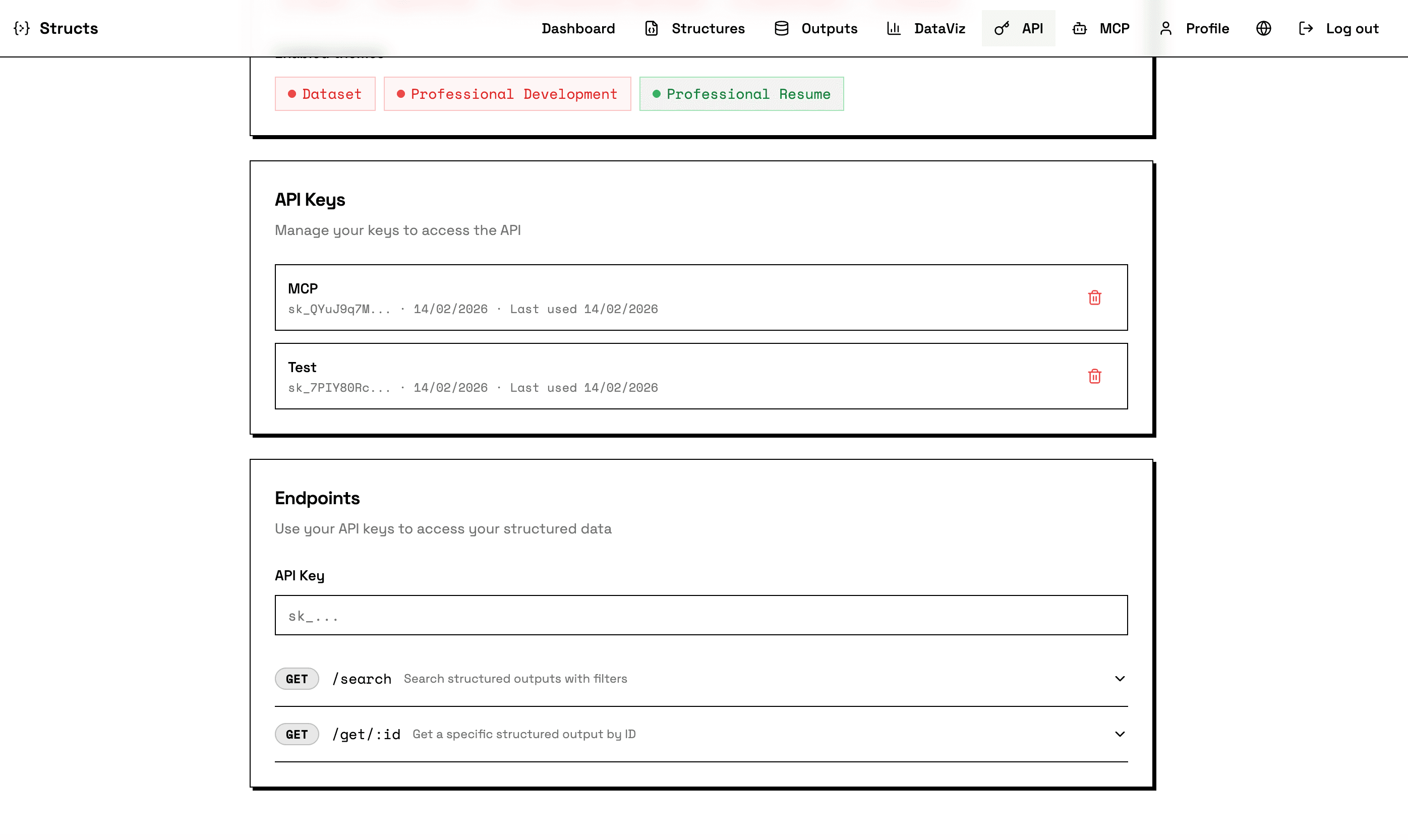
Task: Click the Structs logo icon
Action: tap(22, 28)
